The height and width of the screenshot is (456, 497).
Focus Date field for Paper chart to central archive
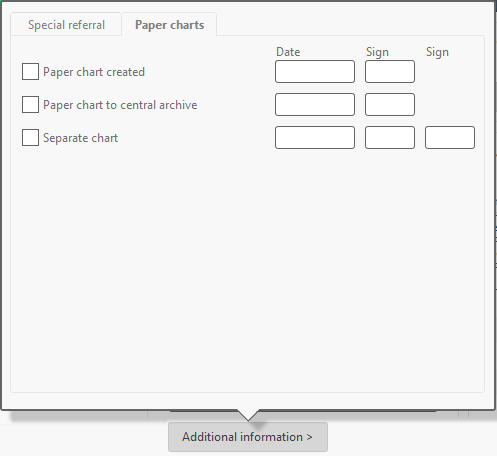coord(315,104)
